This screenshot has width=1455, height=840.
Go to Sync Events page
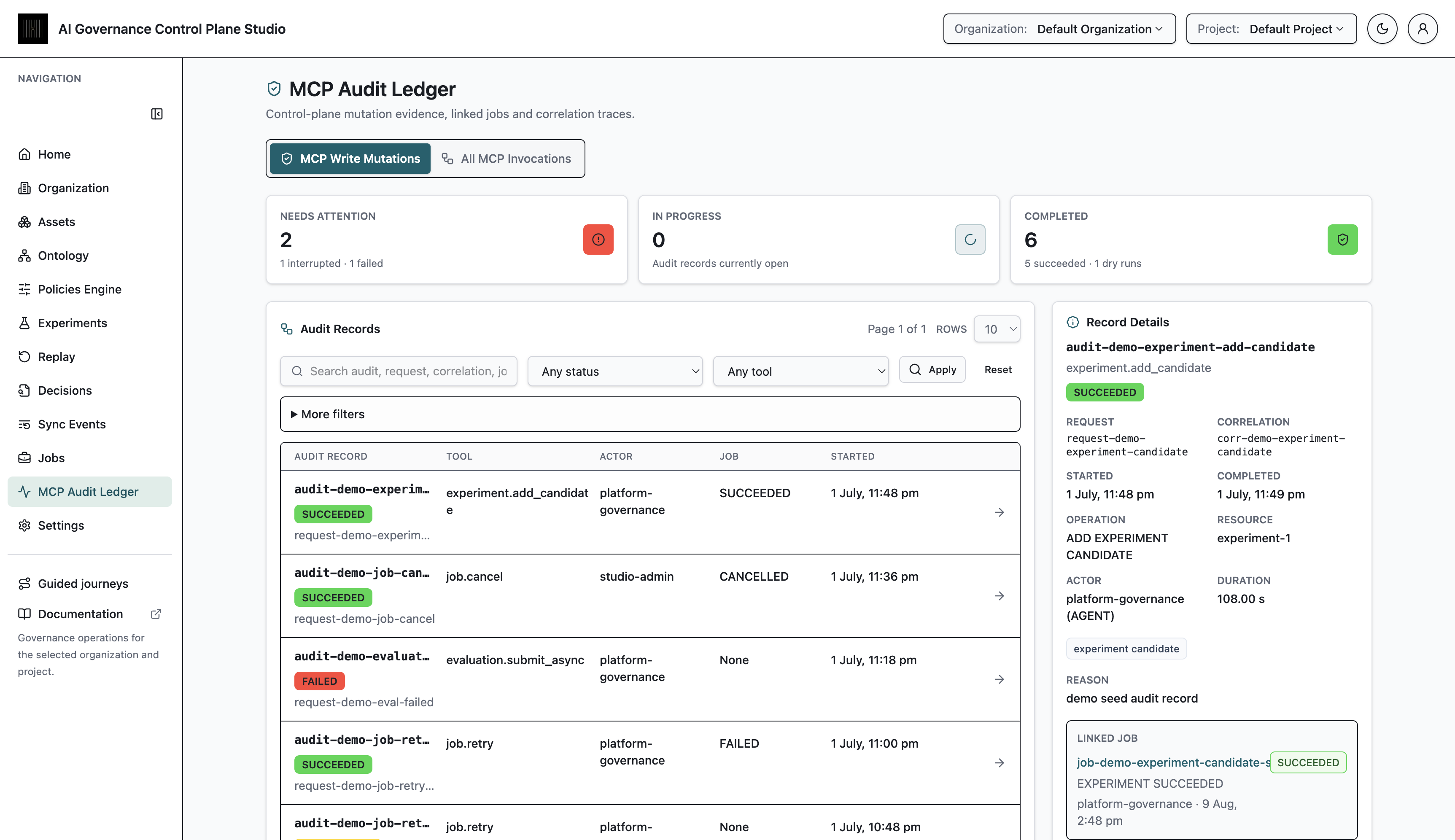90,424
